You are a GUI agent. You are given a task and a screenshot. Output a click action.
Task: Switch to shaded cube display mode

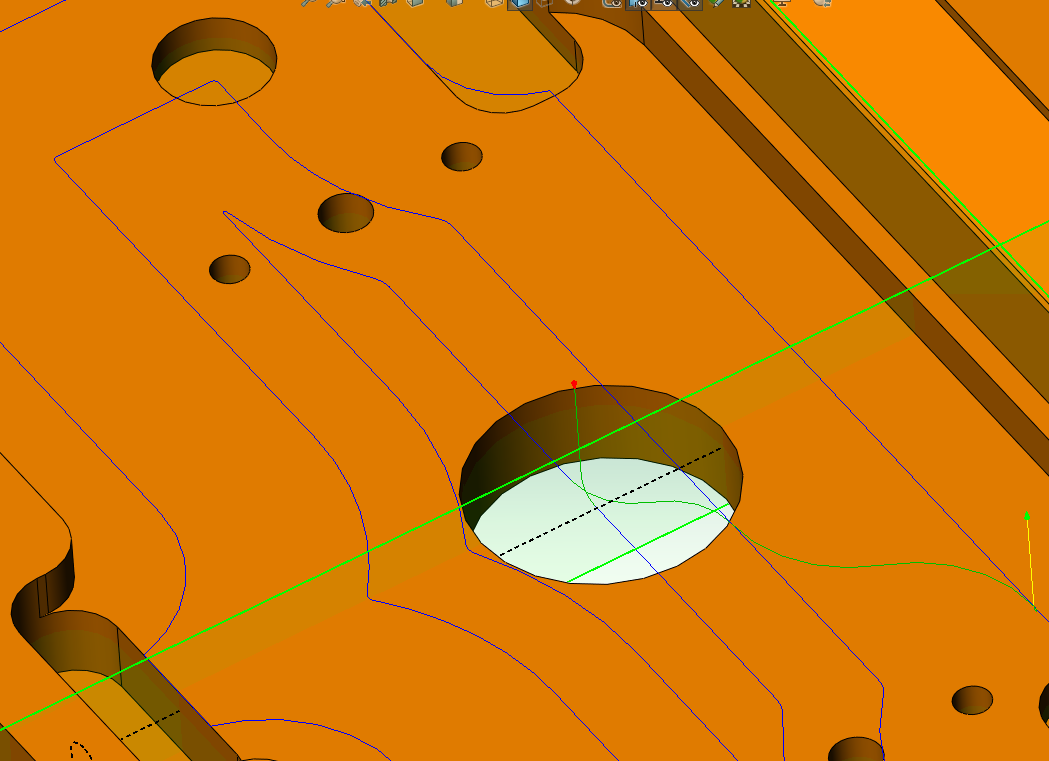413,6
